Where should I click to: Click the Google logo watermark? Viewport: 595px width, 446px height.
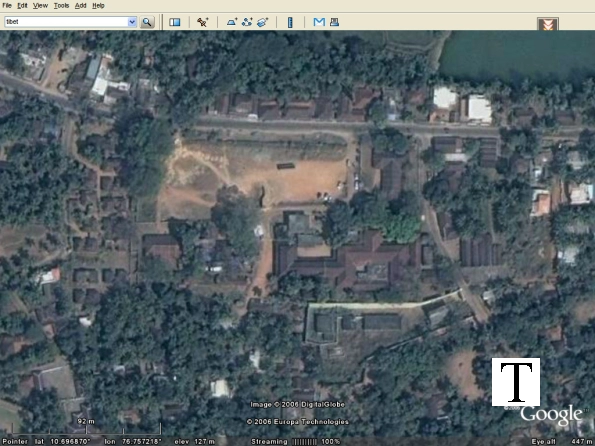[x=551, y=415]
